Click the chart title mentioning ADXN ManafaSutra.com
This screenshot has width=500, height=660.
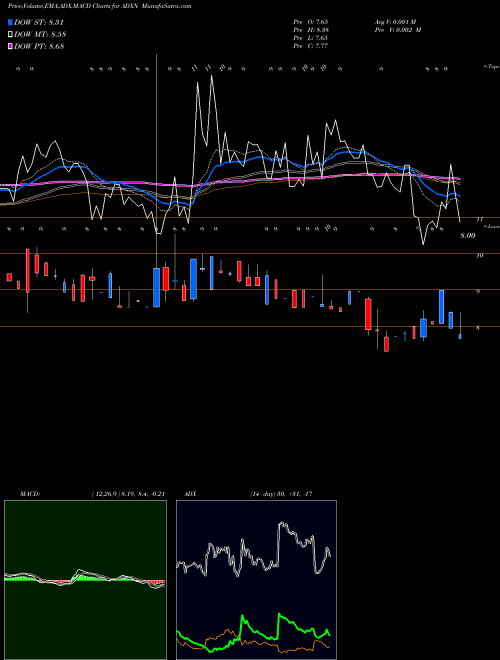tap(100, 6)
